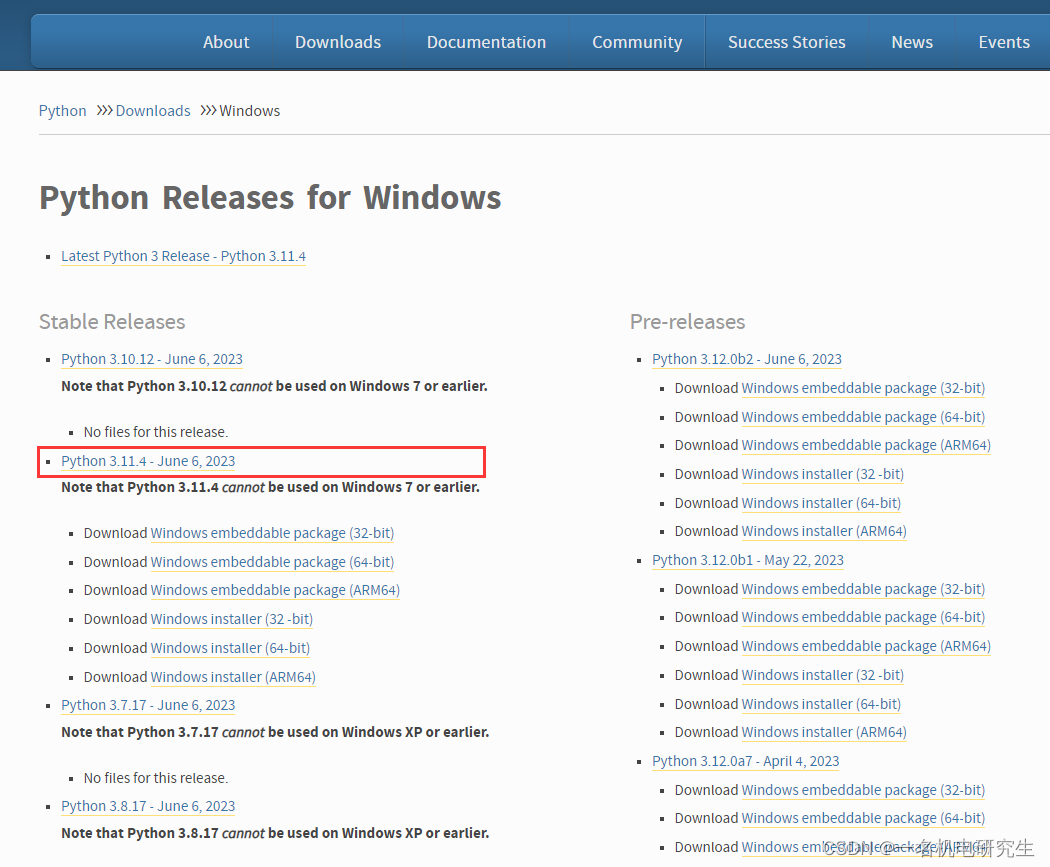
Task: Open the Downloads navigation menu
Action: (x=338, y=42)
